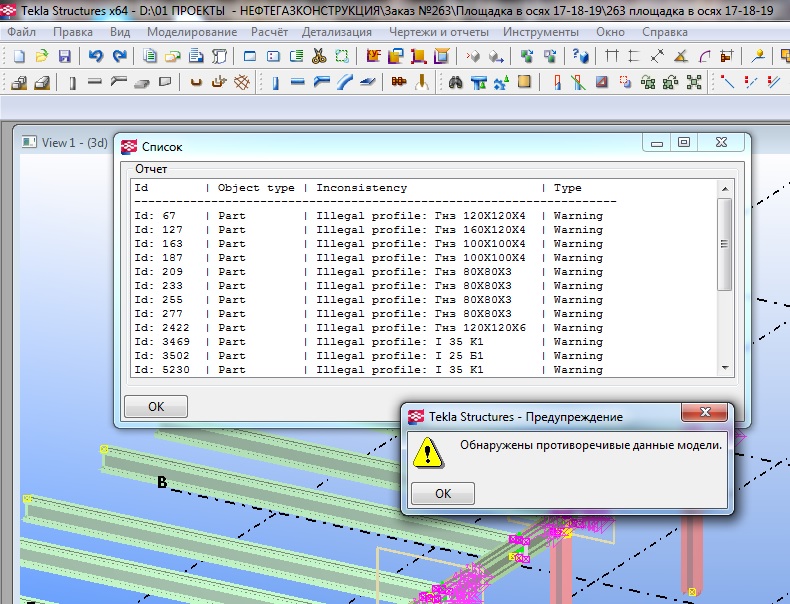Click the Save model toolbar icon
This screenshot has height=604, width=790.
pos(64,56)
